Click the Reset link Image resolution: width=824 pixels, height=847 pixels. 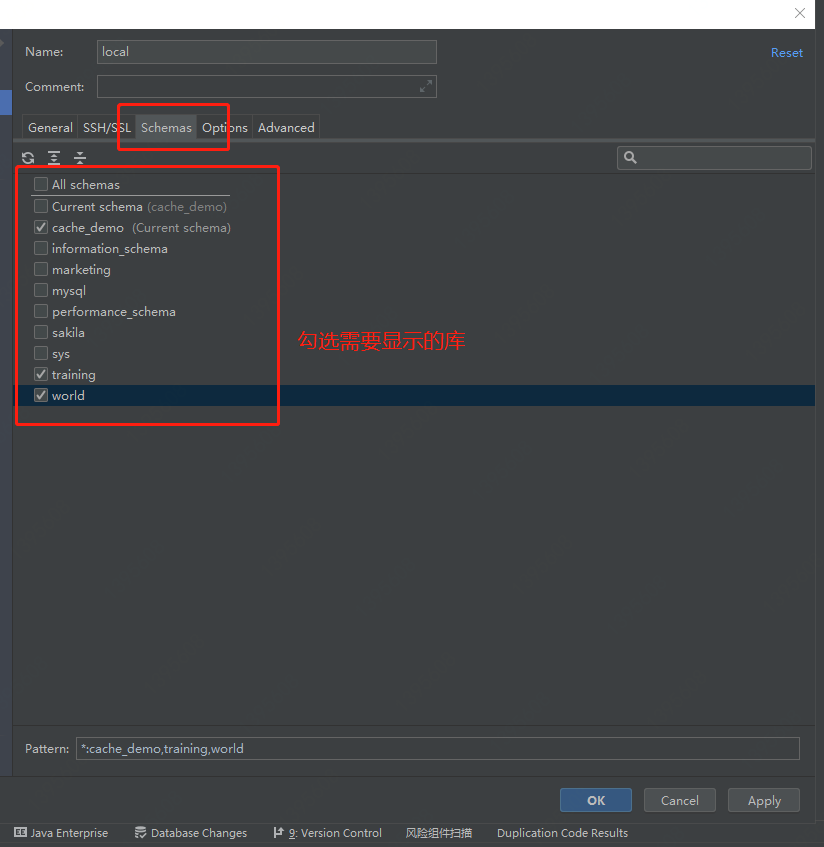click(787, 52)
